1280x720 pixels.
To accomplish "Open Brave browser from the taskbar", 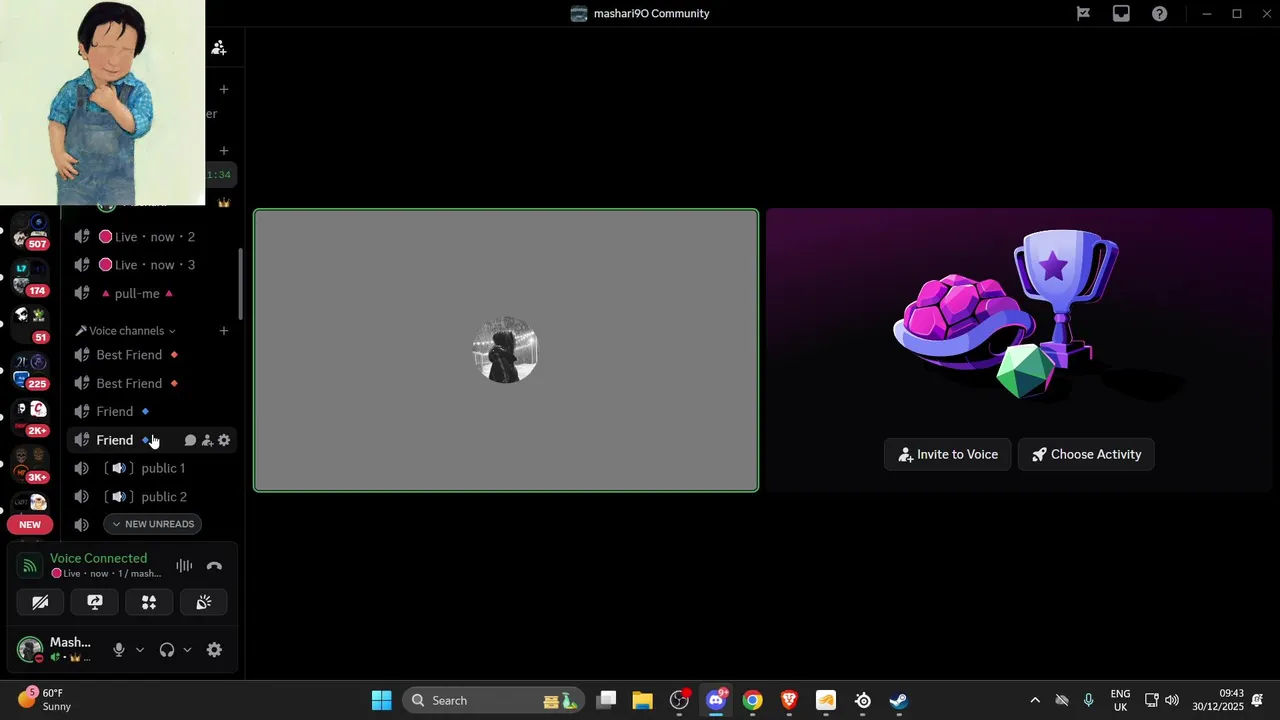I will coord(789,700).
